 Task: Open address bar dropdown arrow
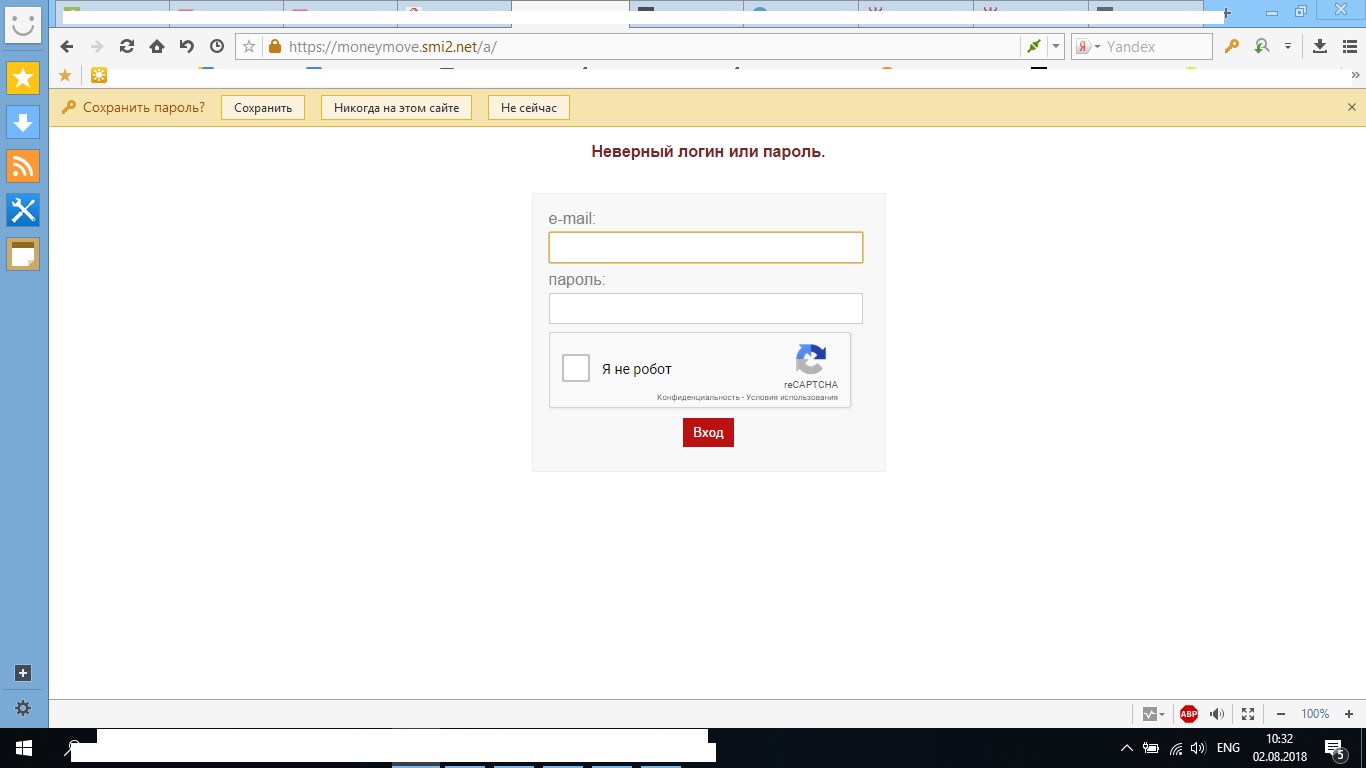click(x=1056, y=46)
